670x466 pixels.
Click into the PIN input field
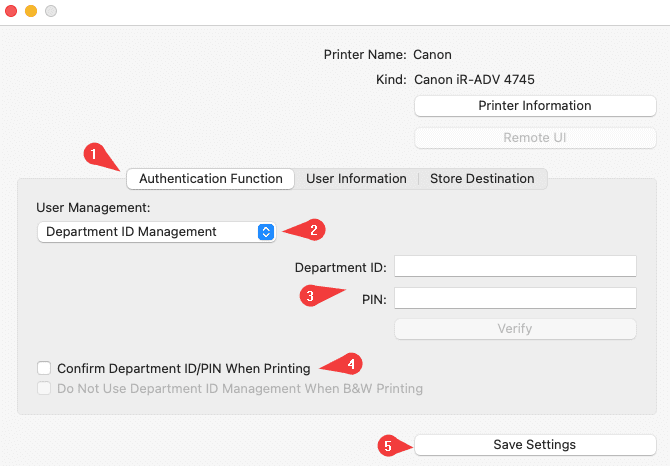pyautogui.click(x=515, y=298)
